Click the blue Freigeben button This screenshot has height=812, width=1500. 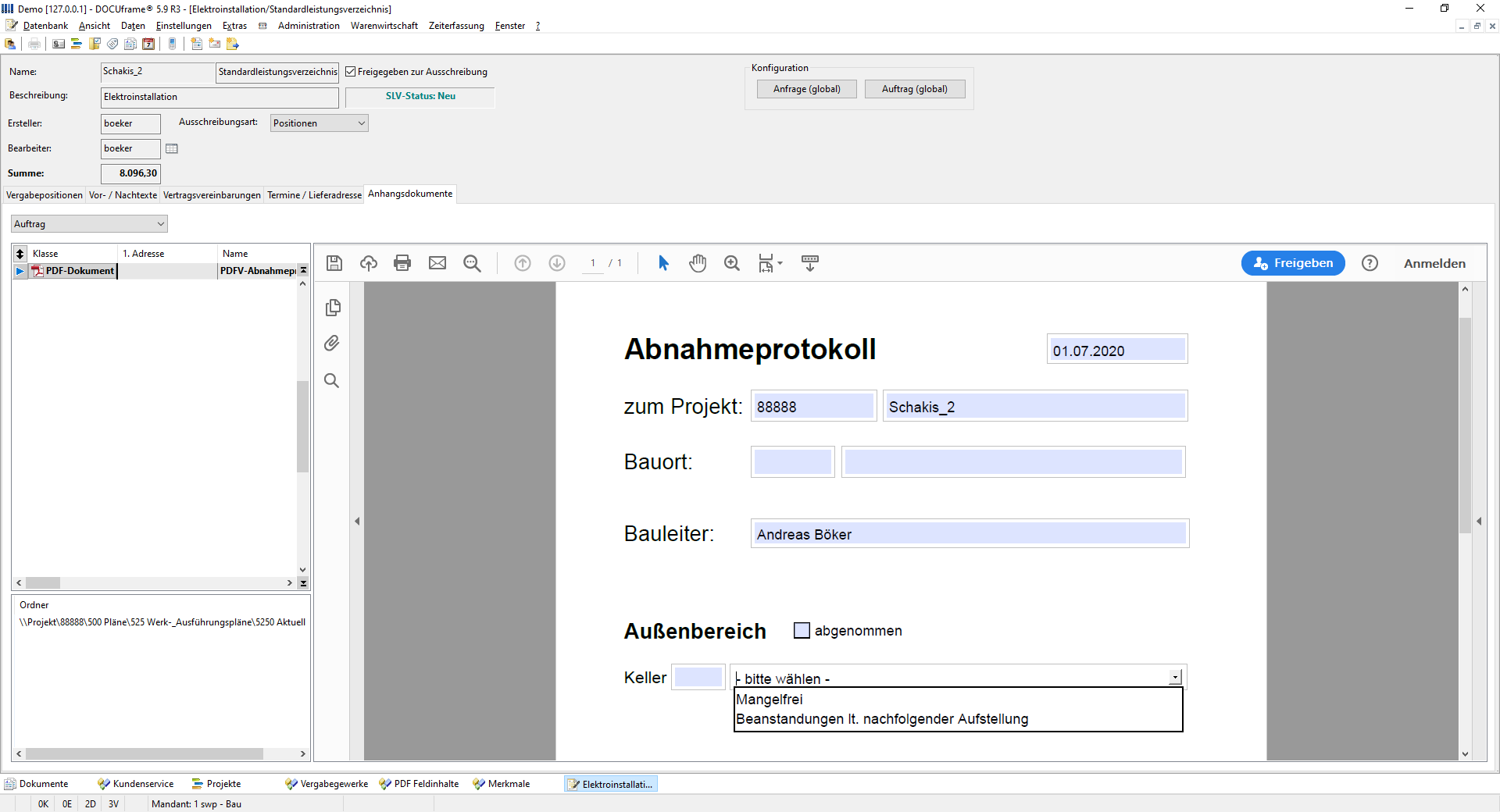pos(1293,263)
